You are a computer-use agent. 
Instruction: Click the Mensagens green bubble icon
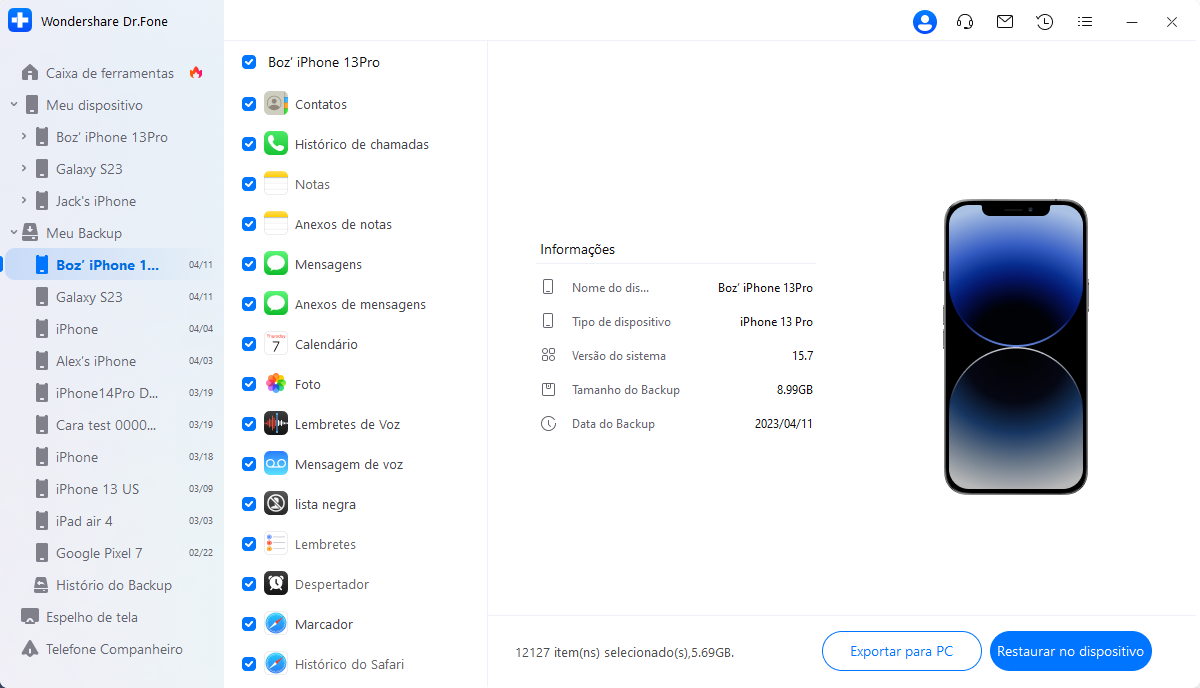[x=276, y=264]
